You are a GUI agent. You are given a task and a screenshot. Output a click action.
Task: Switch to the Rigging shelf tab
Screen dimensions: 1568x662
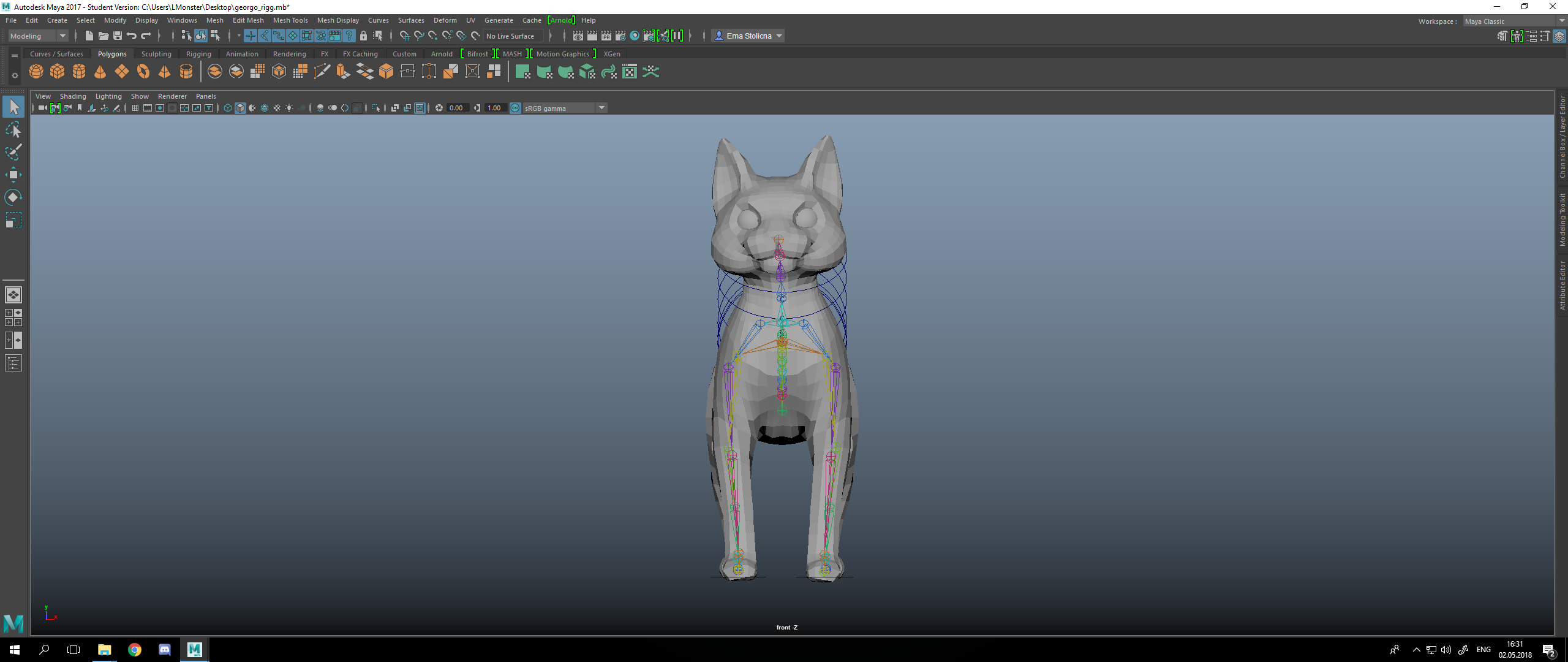click(x=198, y=54)
